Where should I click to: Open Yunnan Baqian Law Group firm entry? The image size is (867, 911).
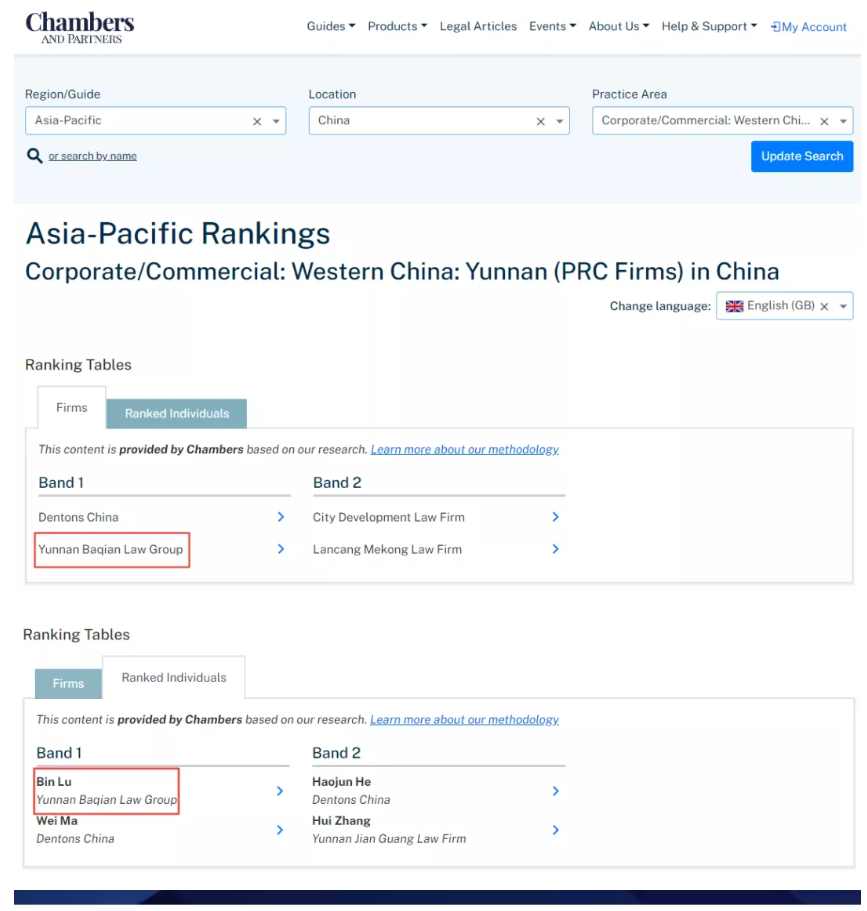110,549
